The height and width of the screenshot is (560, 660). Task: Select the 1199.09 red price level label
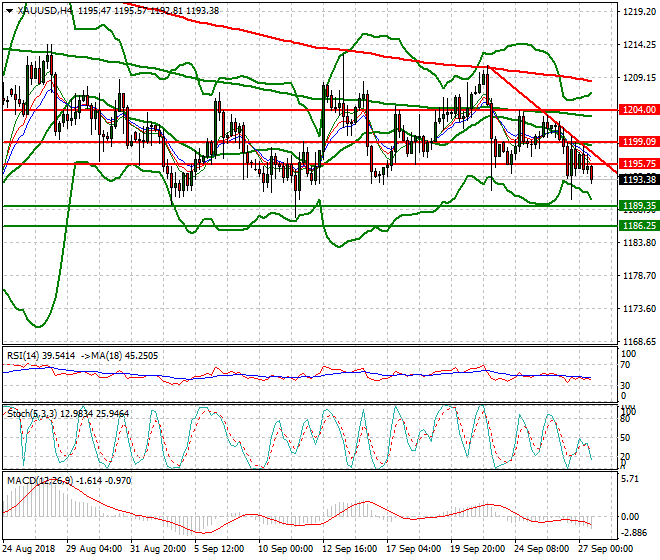pos(639,142)
